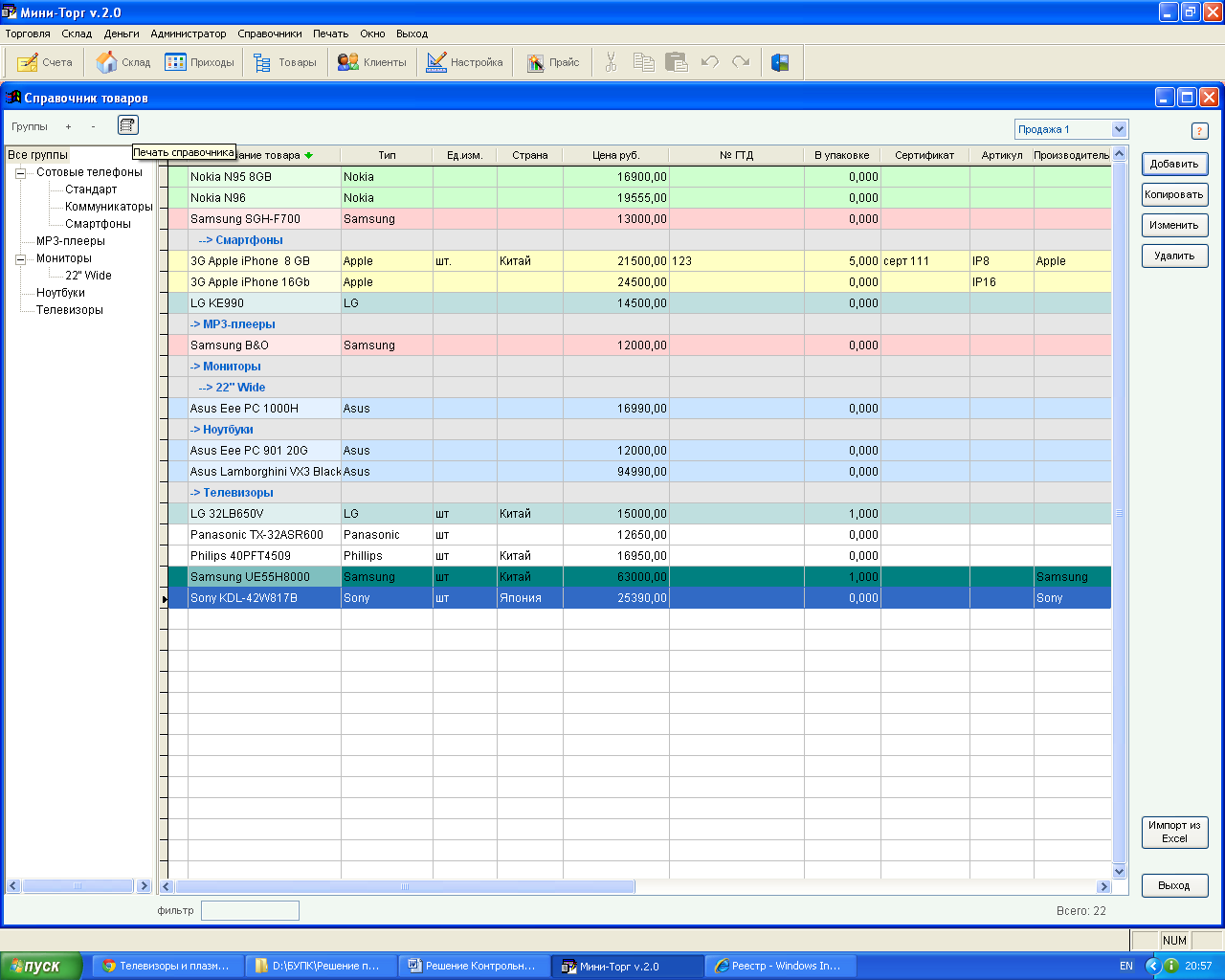Collapse the Сотовые телефоны tree node
Viewport: 1225px width, 980px height.
click(20, 173)
